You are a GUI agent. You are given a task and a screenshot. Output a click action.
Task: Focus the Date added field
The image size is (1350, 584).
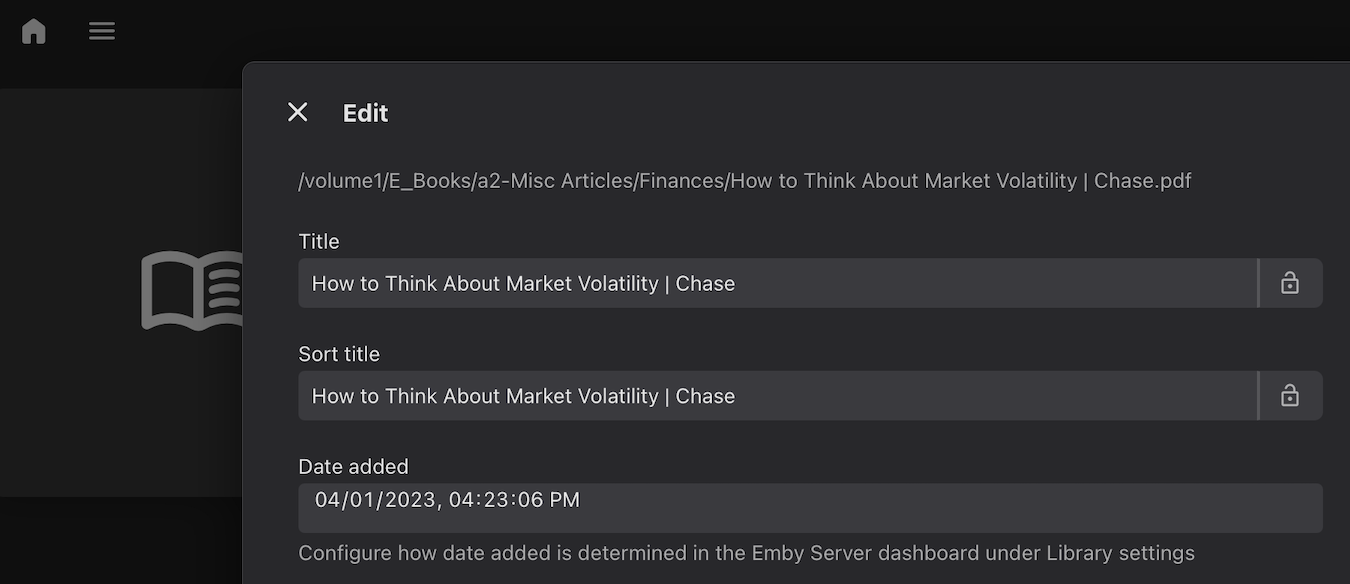coord(810,508)
